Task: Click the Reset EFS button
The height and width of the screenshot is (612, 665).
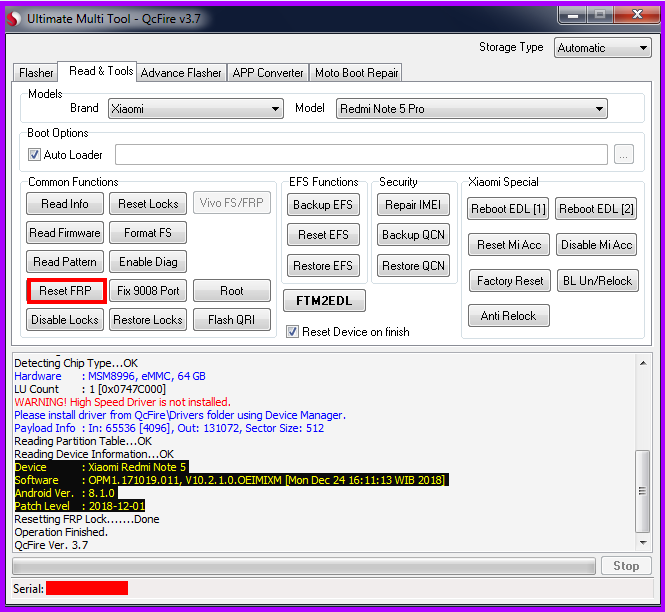Action: pos(323,235)
